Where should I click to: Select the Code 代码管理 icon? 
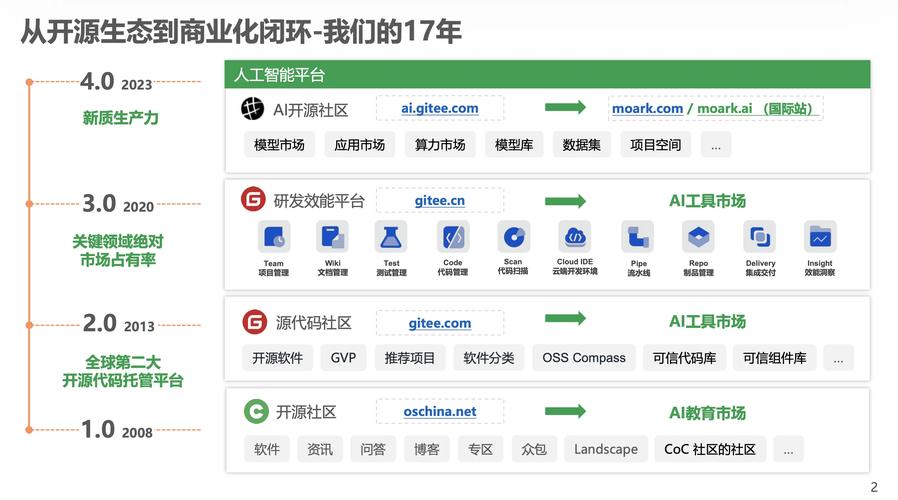[x=453, y=237]
